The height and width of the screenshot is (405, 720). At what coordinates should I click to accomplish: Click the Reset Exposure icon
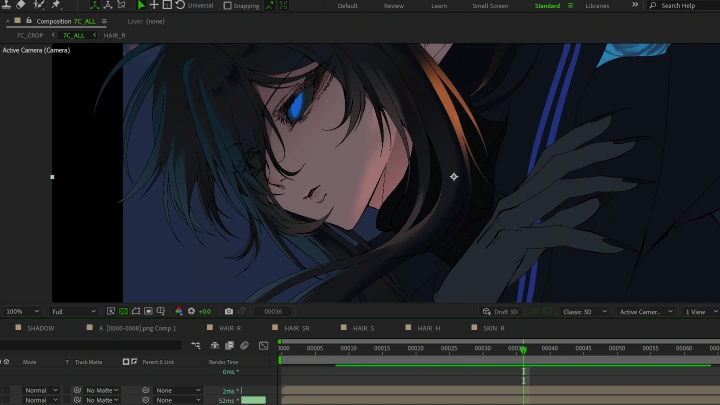pos(191,311)
